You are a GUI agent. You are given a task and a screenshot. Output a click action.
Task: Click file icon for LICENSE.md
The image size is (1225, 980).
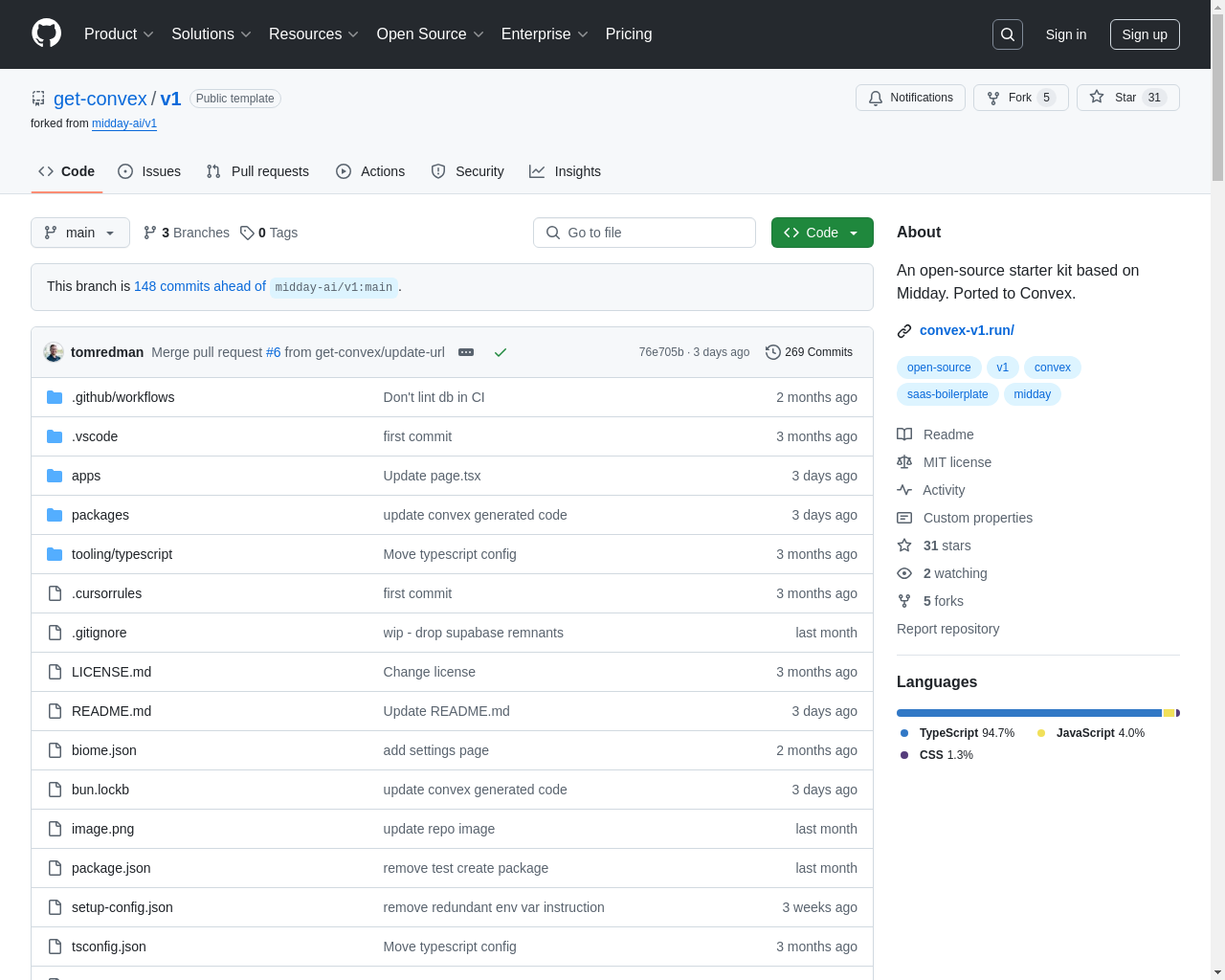point(55,672)
